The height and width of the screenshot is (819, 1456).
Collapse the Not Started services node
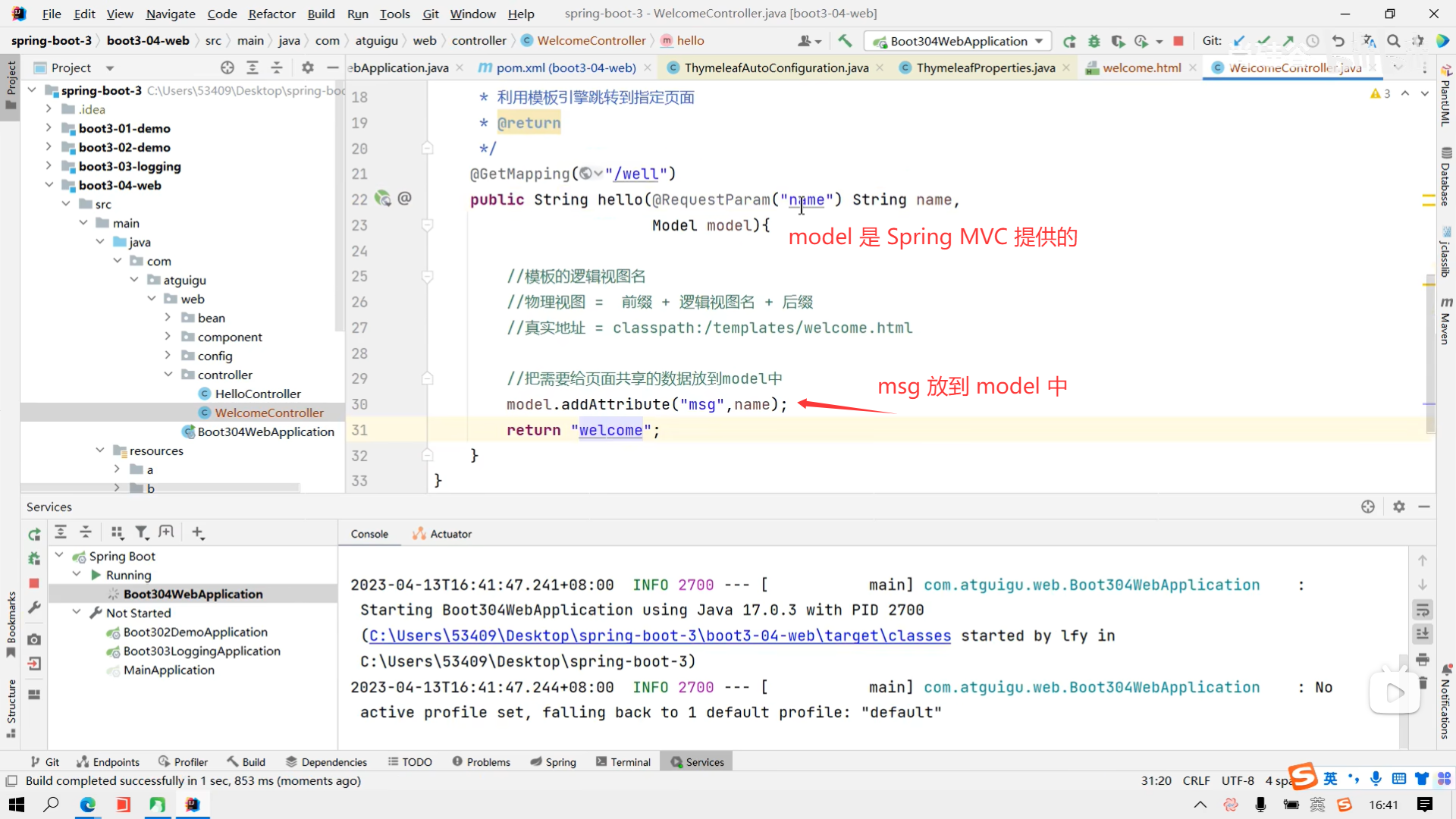point(77,613)
